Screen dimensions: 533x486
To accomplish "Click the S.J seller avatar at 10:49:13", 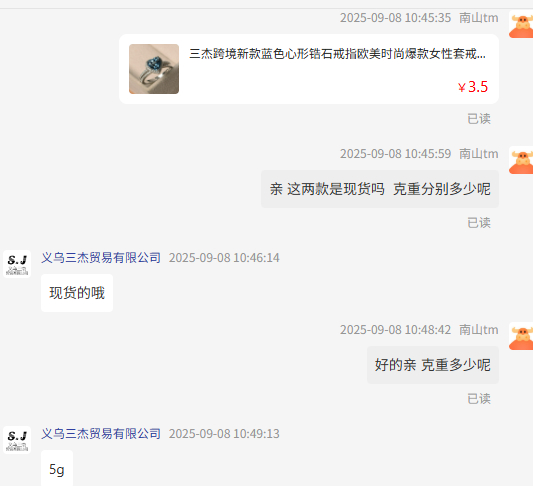I will [17, 440].
